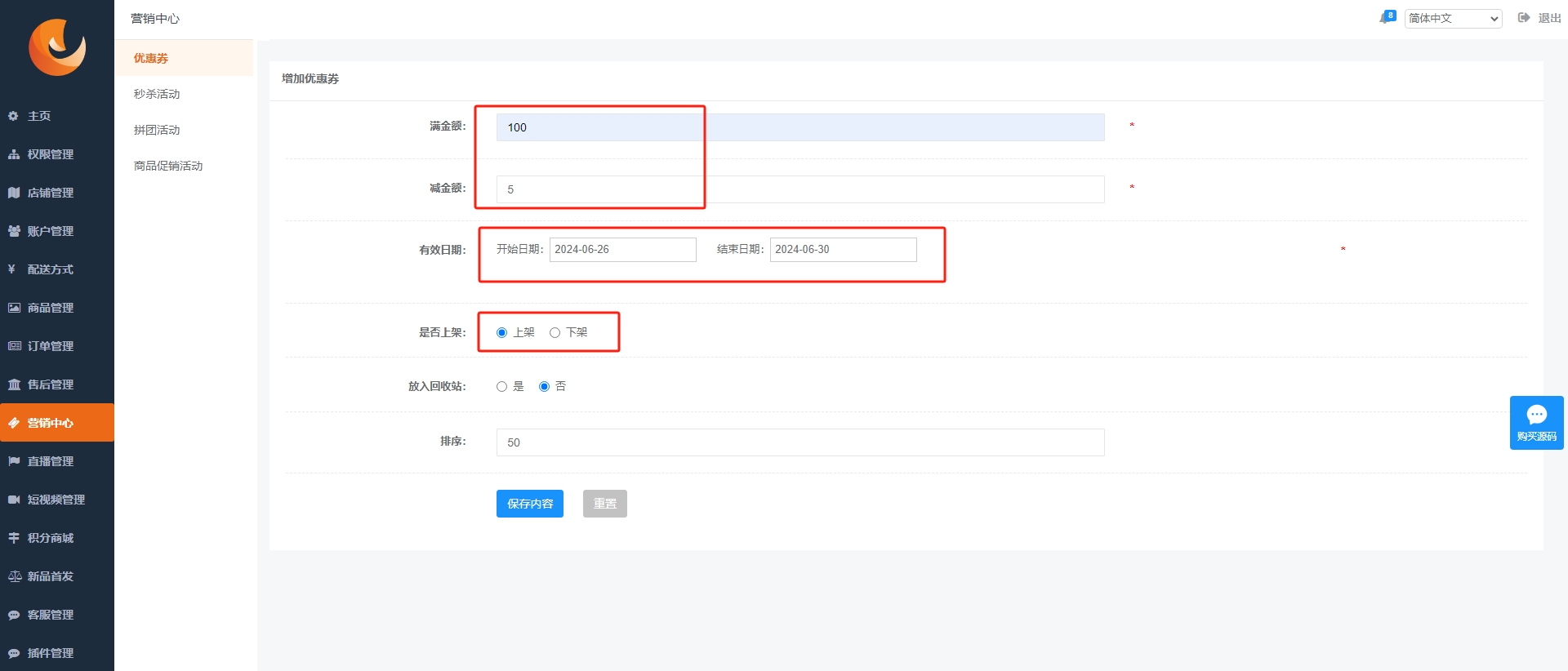The height and width of the screenshot is (671, 1568).
Task: Open 配送方式 in the sidebar
Action: coord(57,269)
